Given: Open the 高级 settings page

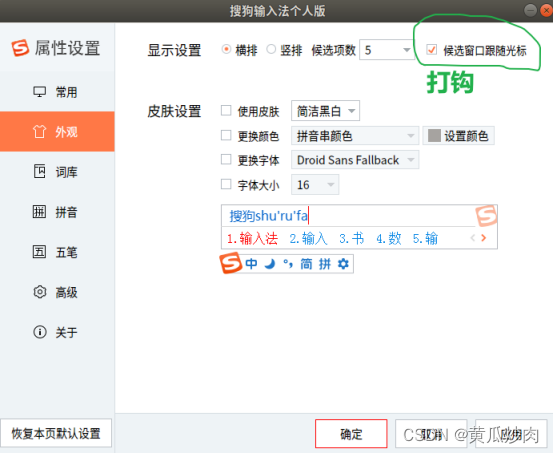Looking at the screenshot, I should coord(57,292).
